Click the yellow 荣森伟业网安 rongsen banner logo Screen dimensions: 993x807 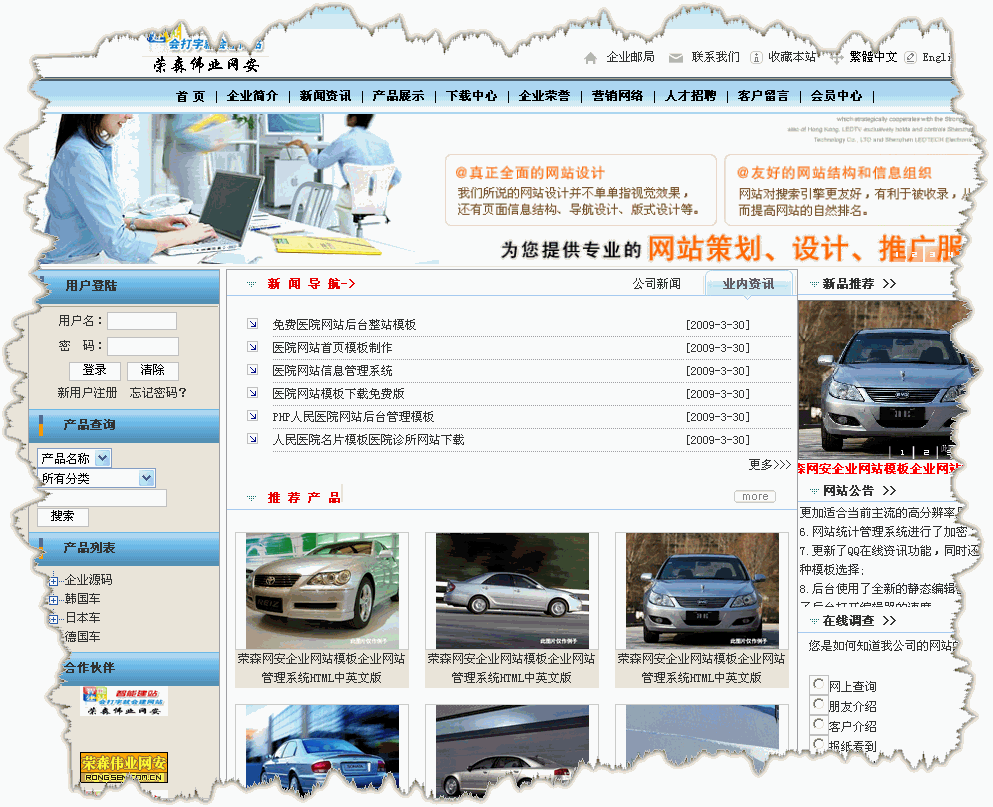click(124, 768)
